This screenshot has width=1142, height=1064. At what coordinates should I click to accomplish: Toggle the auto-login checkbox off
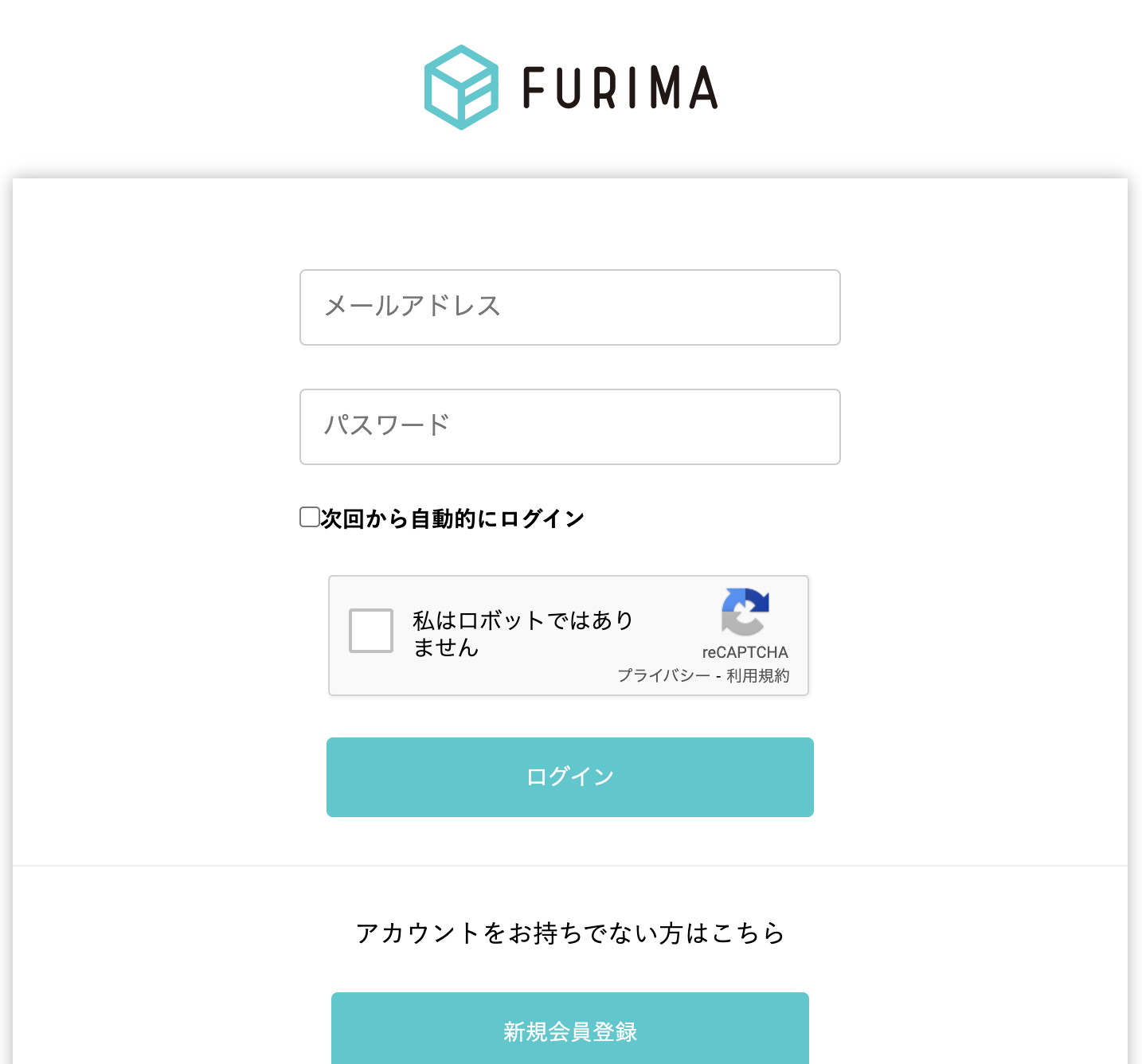[308, 517]
